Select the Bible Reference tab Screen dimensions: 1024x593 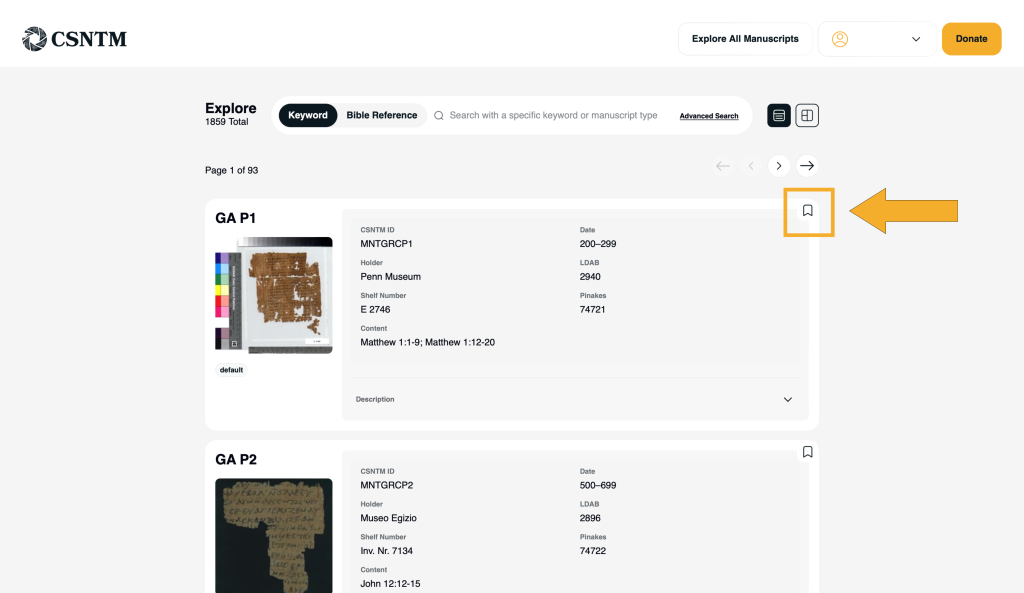tap(382, 115)
